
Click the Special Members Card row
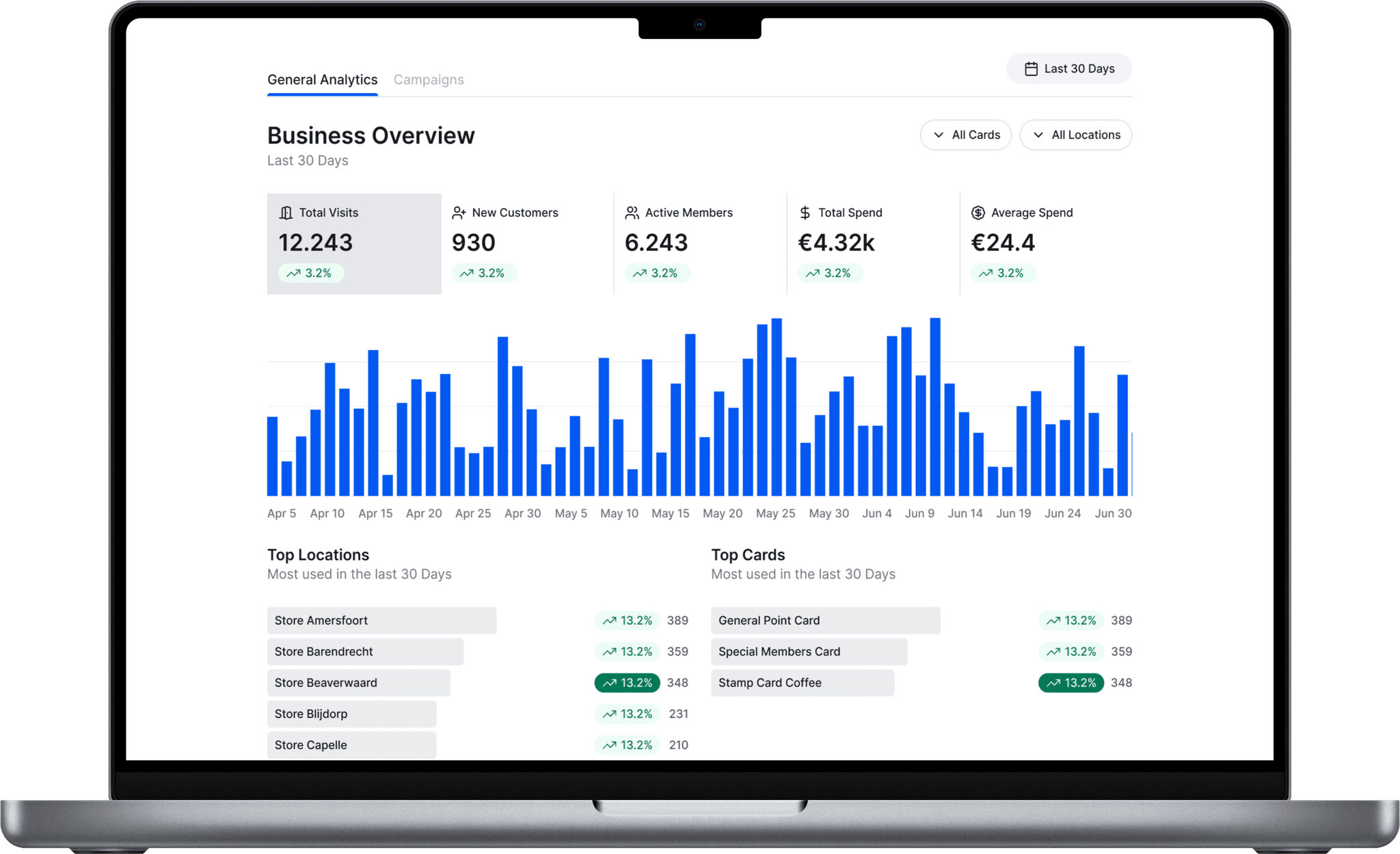point(809,652)
